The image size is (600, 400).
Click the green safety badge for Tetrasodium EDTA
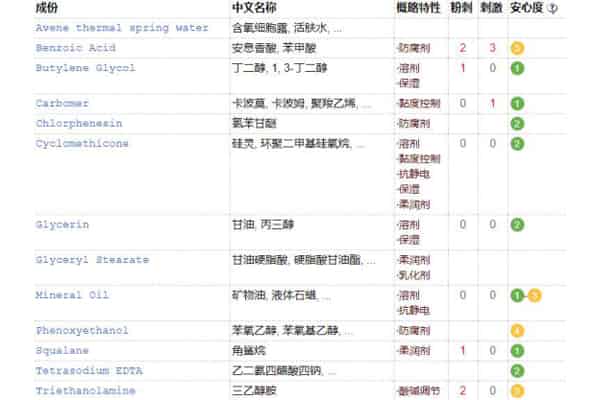coord(517,371)
